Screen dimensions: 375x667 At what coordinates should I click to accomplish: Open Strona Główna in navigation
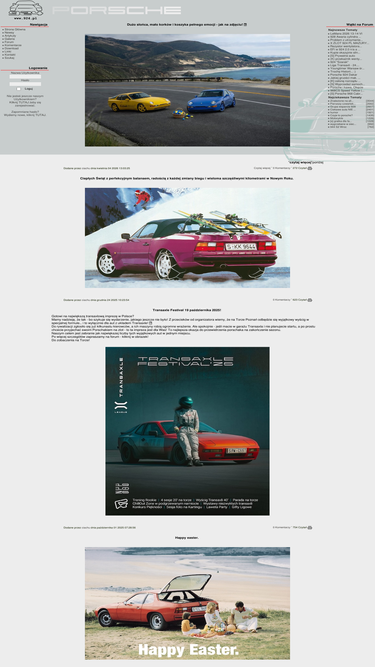pyautogui.click(x=15, y=29)
